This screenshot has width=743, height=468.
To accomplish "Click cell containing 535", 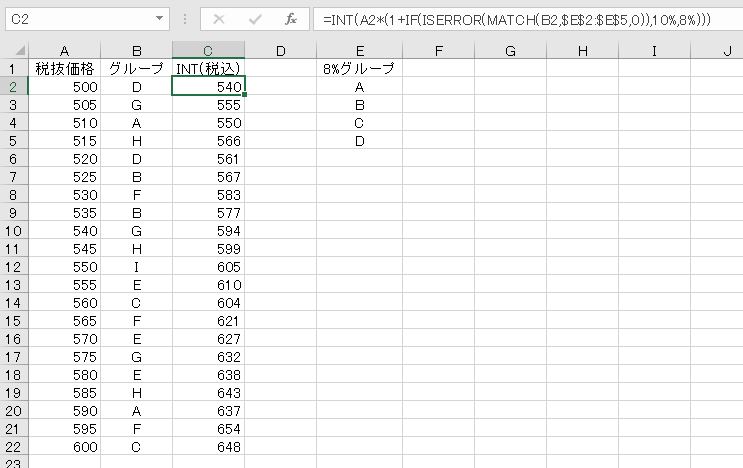I will (64, 213).
